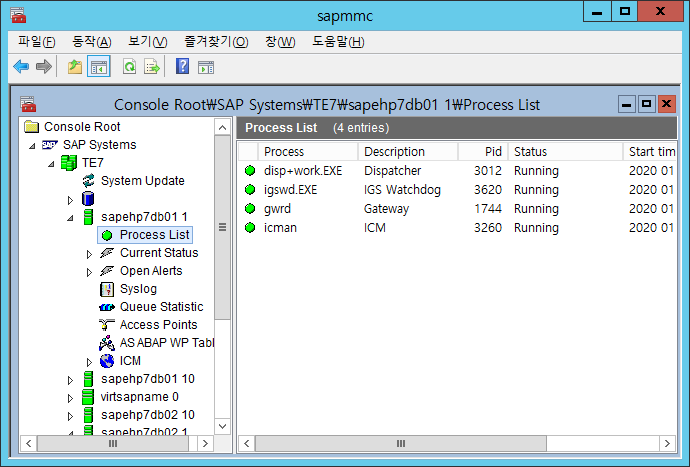This screenshot has height=467, width=690.
Task: Click the Open Alerts icon
Action: [107, 271]
